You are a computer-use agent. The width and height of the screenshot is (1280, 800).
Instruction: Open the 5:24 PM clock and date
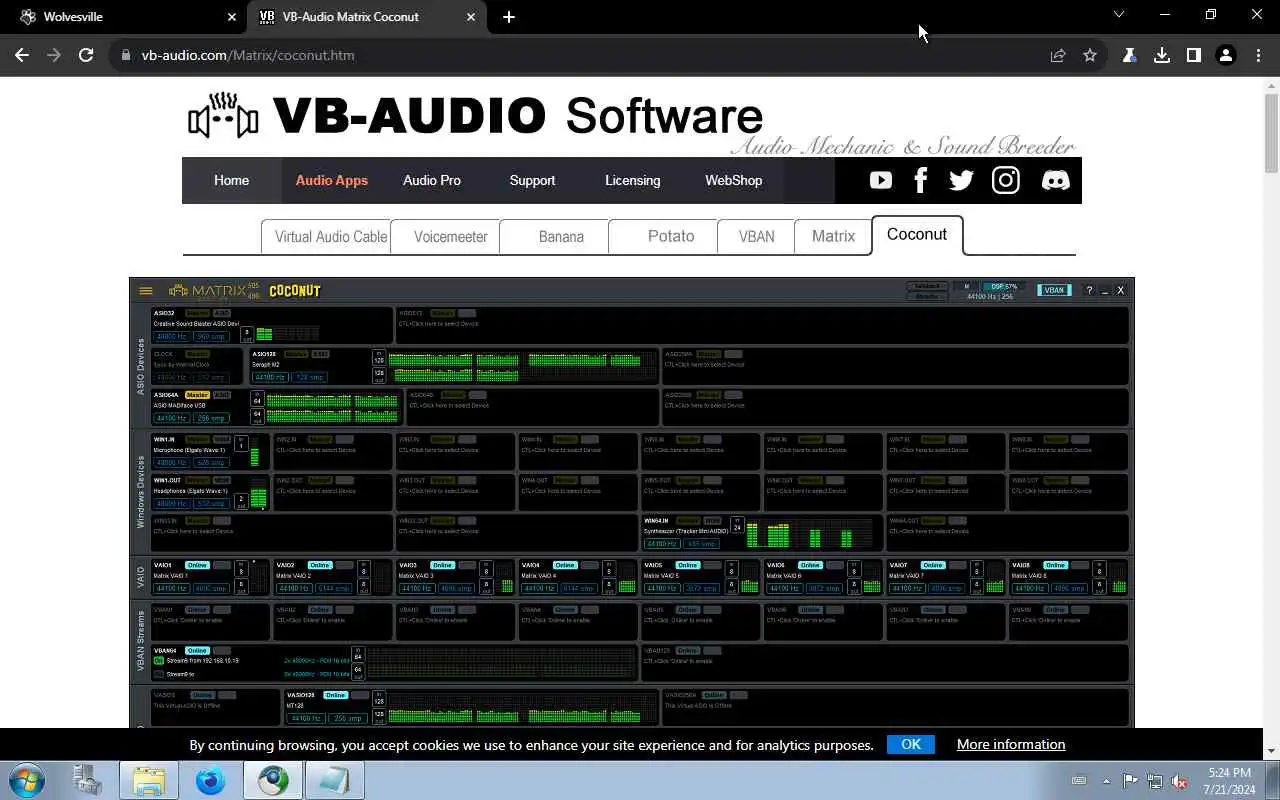point(1228,781)
